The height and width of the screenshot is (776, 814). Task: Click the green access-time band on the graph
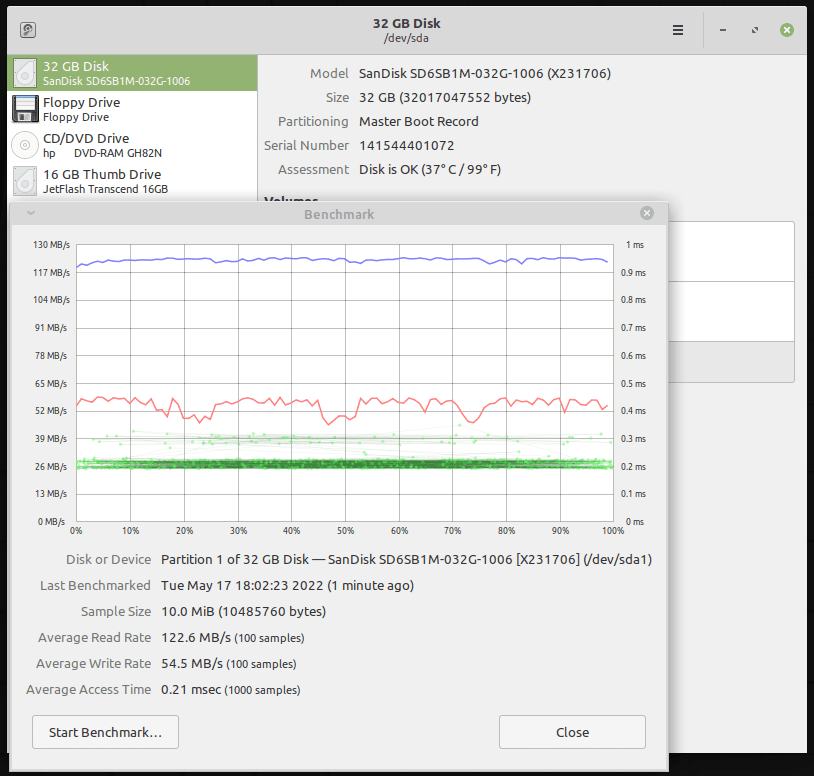point(344,464)
